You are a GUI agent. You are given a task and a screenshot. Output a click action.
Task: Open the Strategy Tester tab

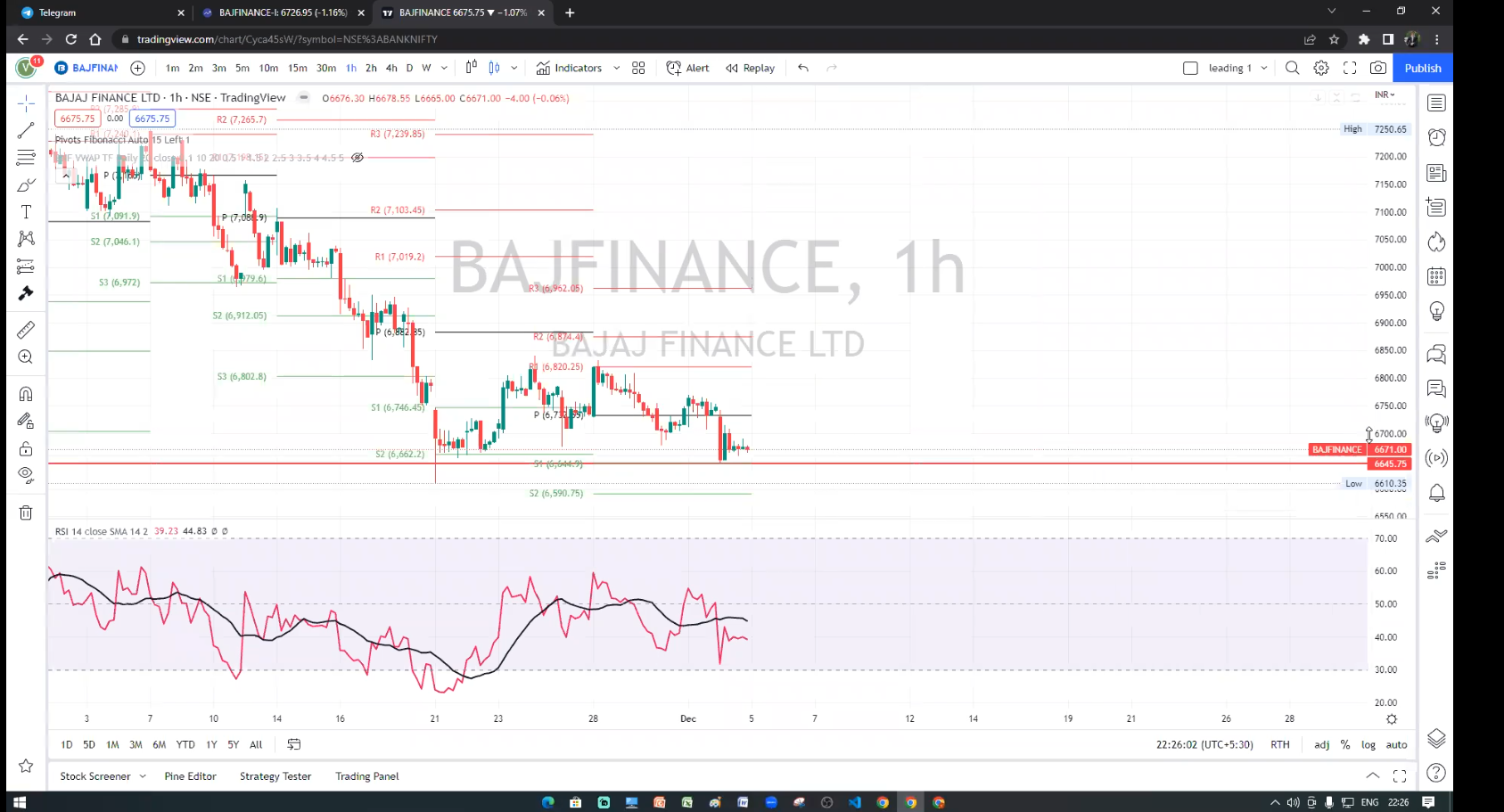275,776
